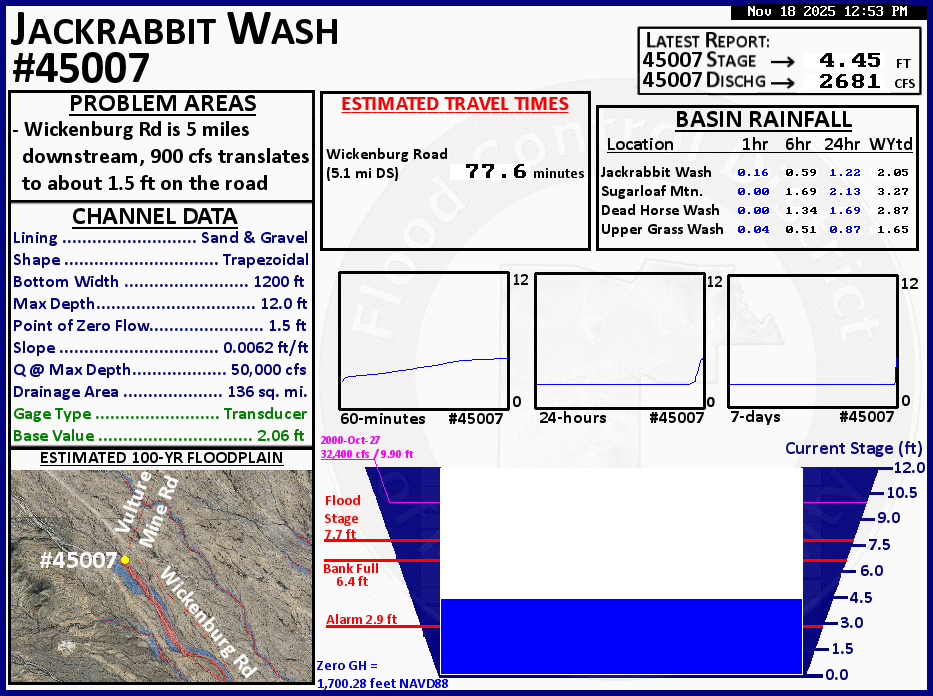933x696 pixels.
Task: Click the blue current stage fill in the channel diagram
Action: point(620,635)
